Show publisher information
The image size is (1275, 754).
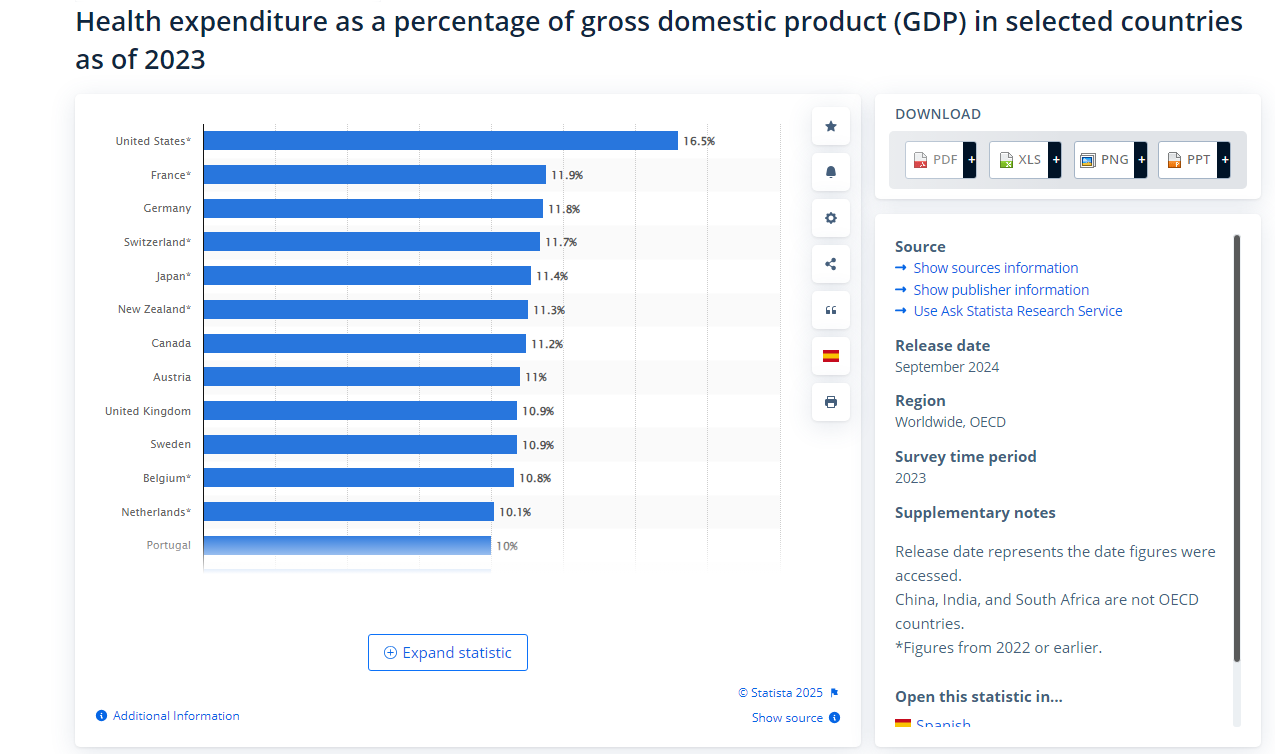point(1000,290)
